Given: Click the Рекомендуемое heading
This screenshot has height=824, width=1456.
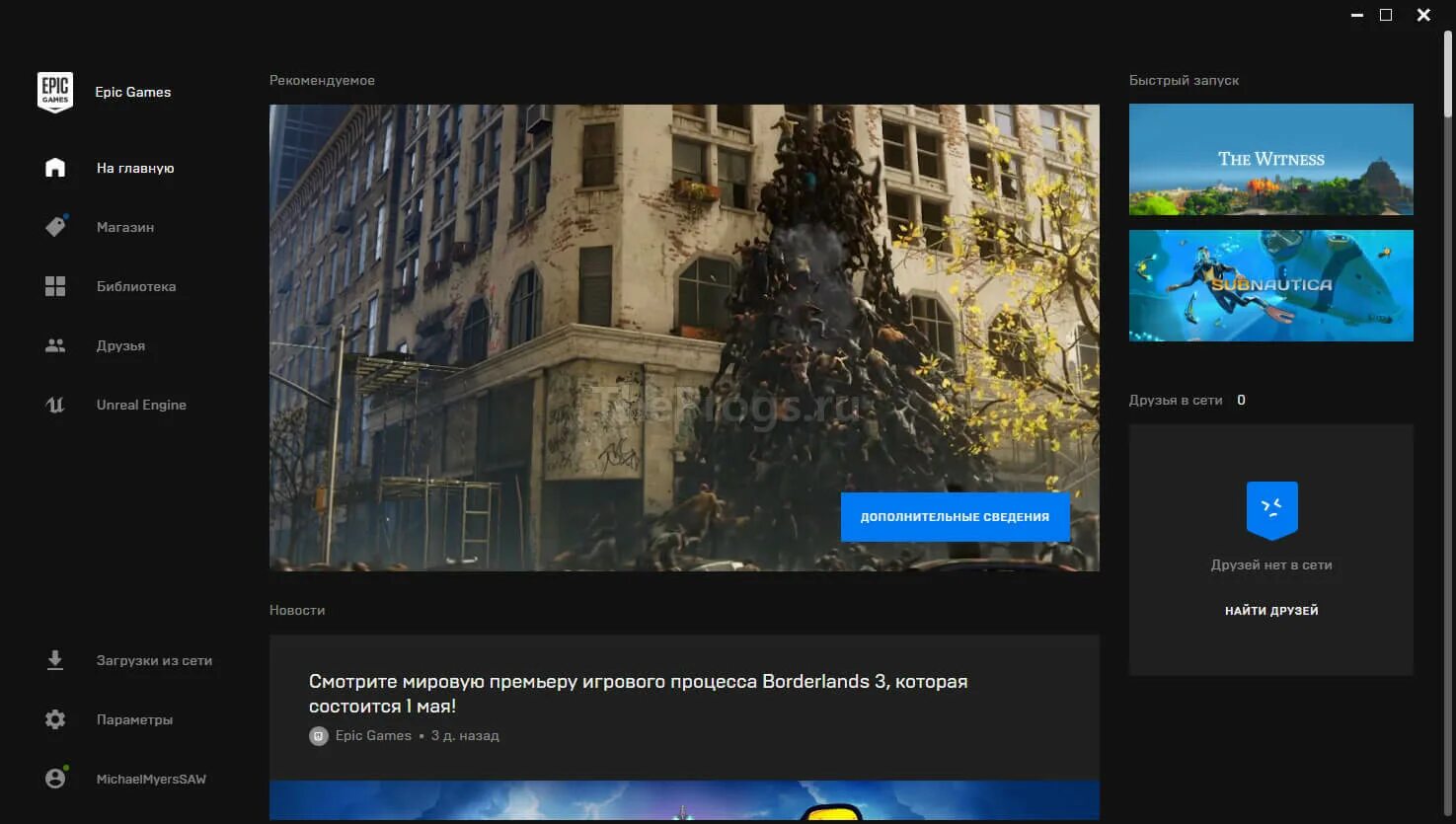Looking at the screenshot, I should [322, 80].
